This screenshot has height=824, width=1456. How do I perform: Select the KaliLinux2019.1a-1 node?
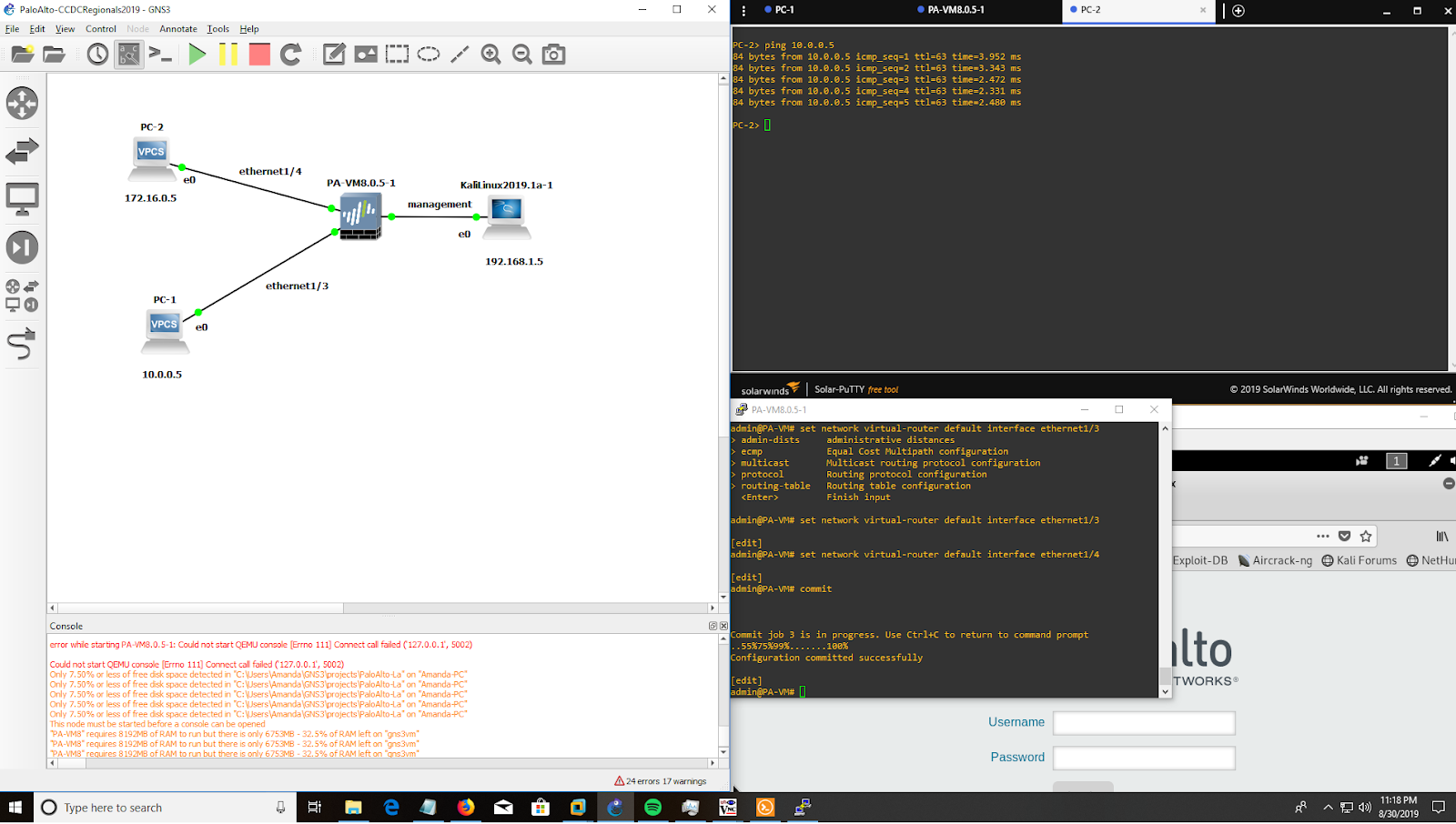pyautogui.click(x=507, y=216)
